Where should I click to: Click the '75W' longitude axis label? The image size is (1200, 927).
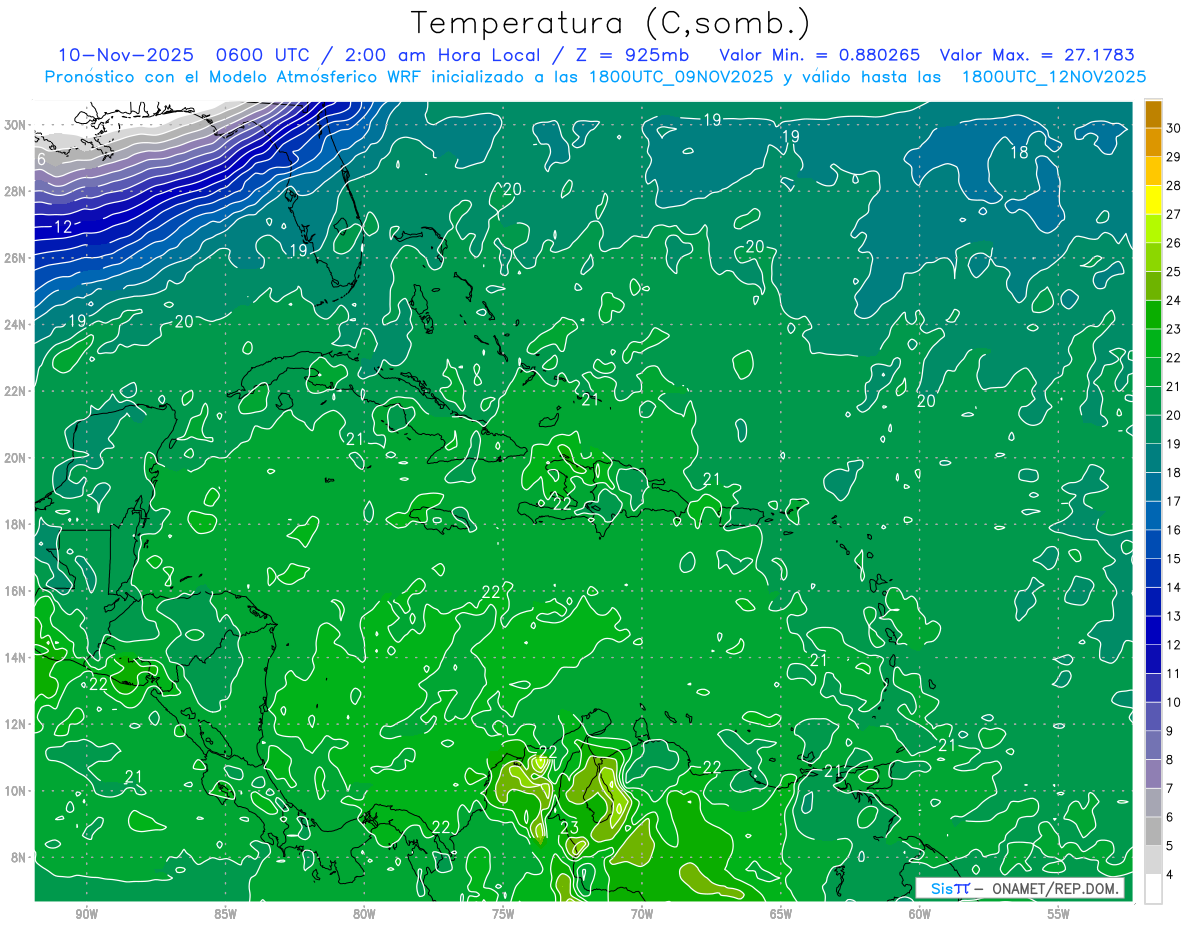(x=503, y=914)
